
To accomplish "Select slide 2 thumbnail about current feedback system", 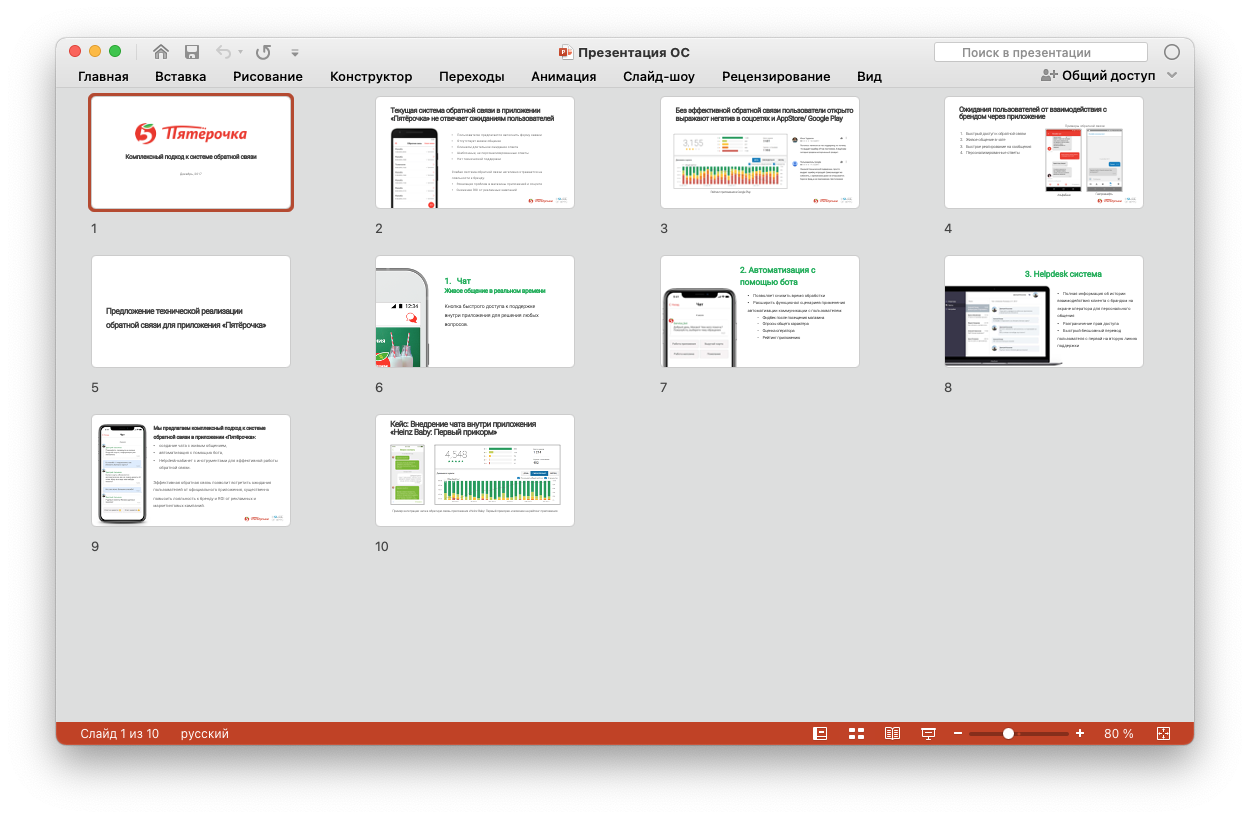I will pyautogui.click(x=475, y=152).
